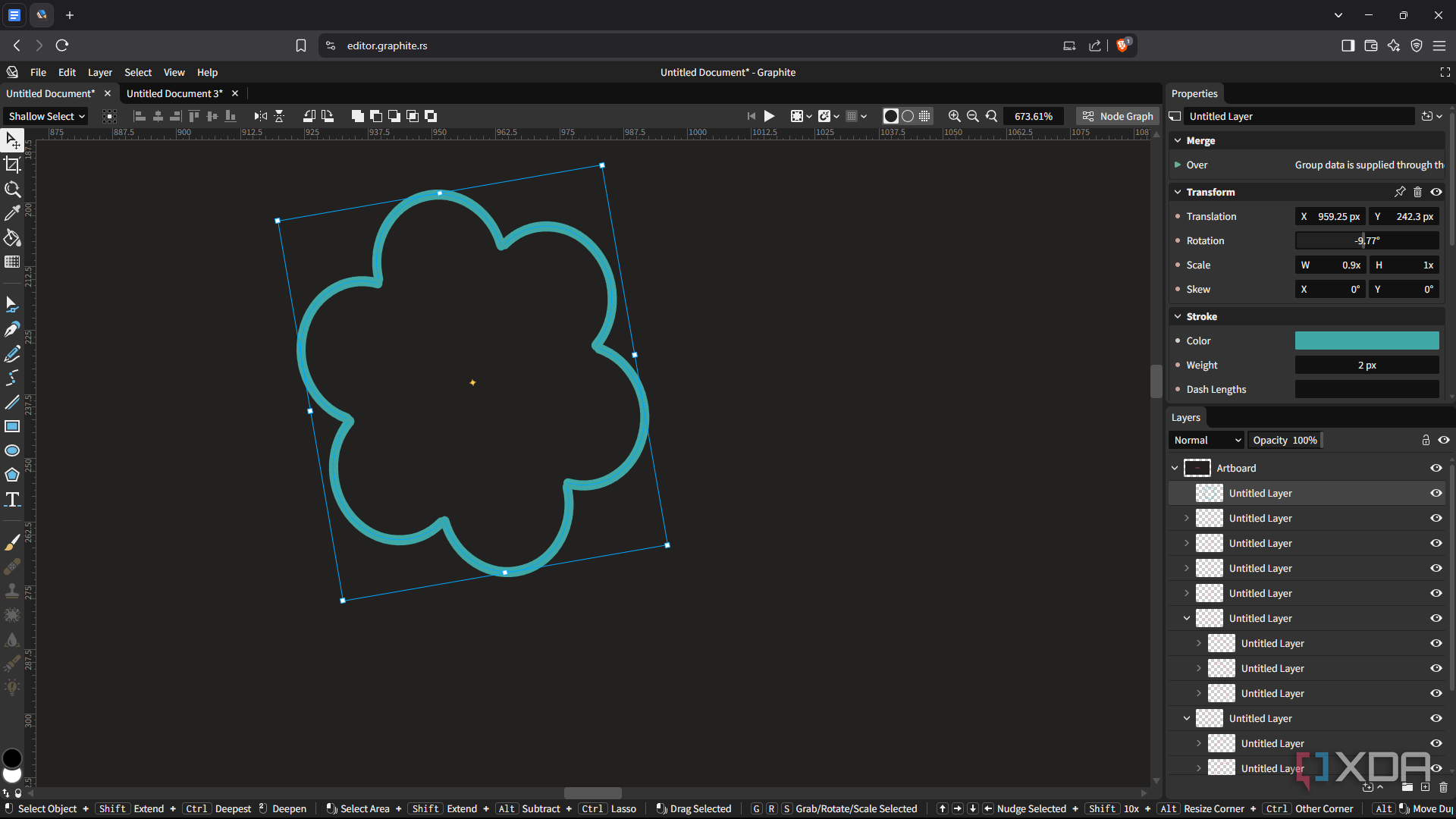Select the Line tool
Screen dimensions: 1456x819
coord(12,402)
